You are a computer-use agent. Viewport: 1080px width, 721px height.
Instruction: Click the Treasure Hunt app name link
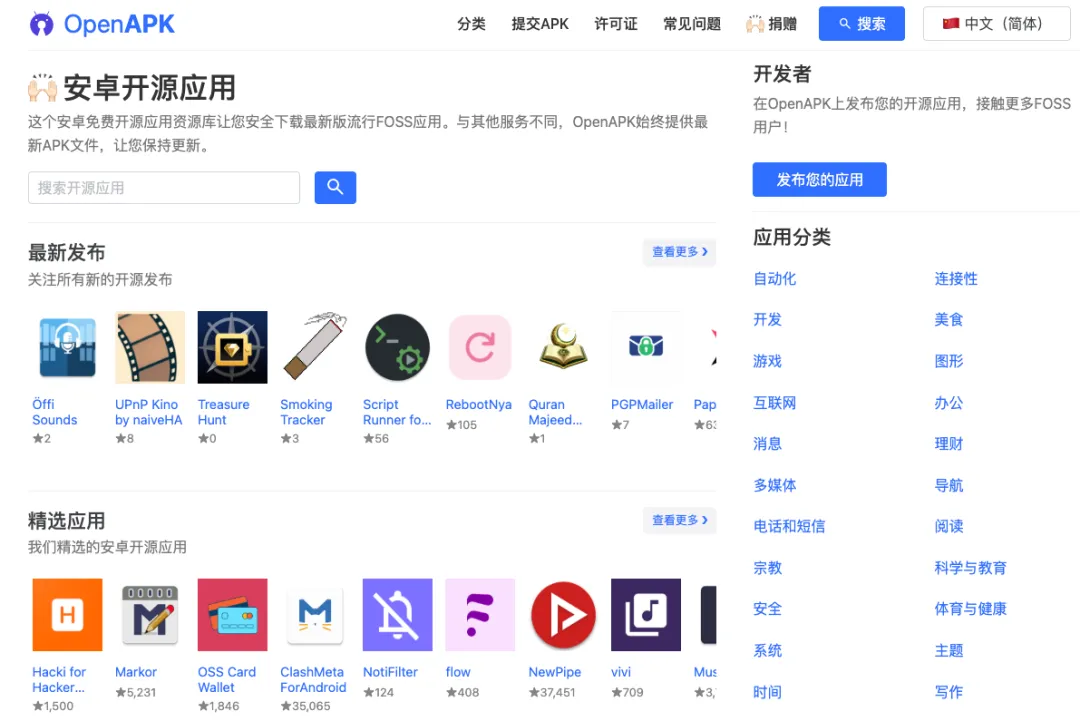click(x=223, y=412)
